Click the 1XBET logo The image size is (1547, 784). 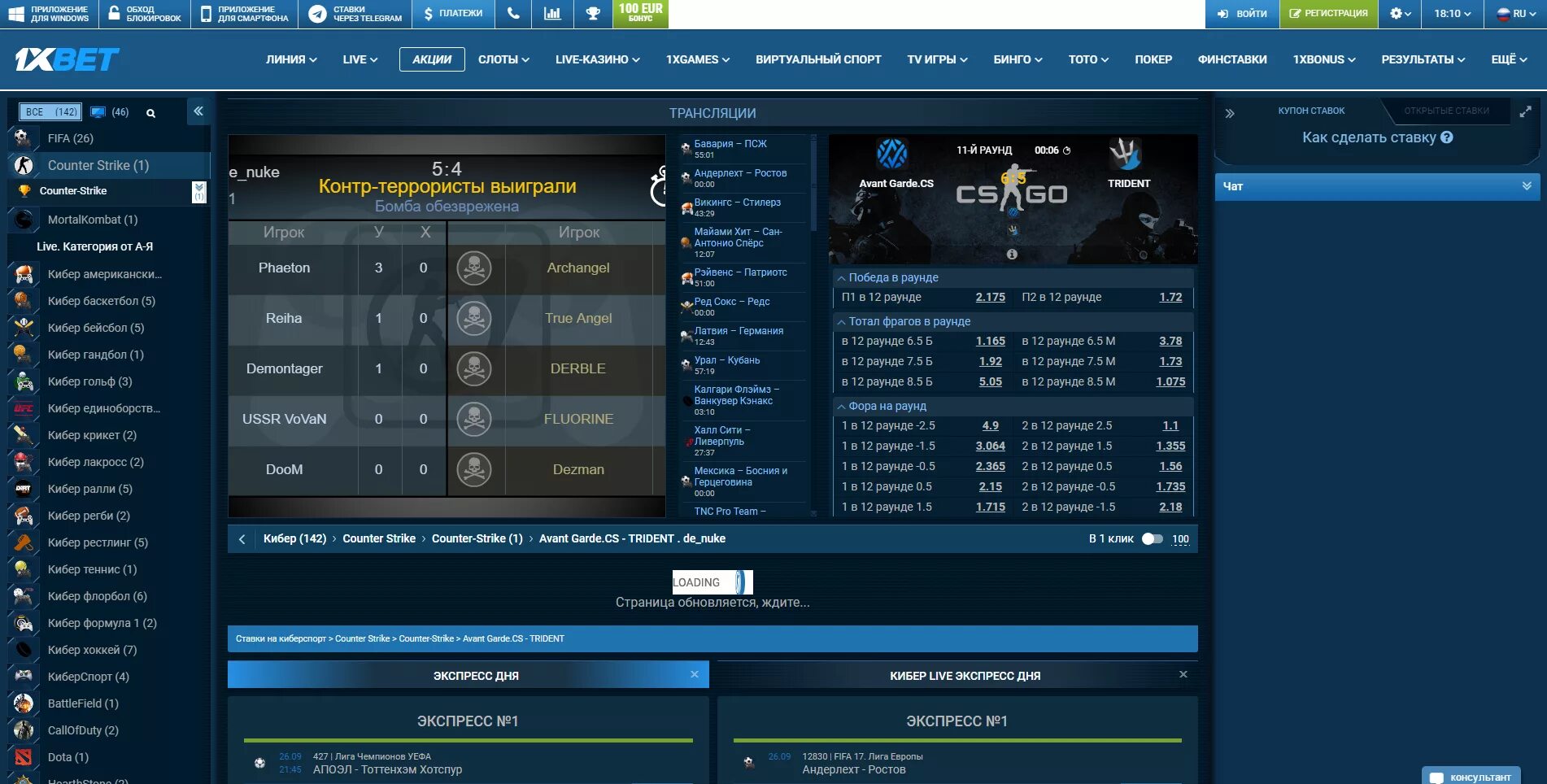click(x=67, y=59)
